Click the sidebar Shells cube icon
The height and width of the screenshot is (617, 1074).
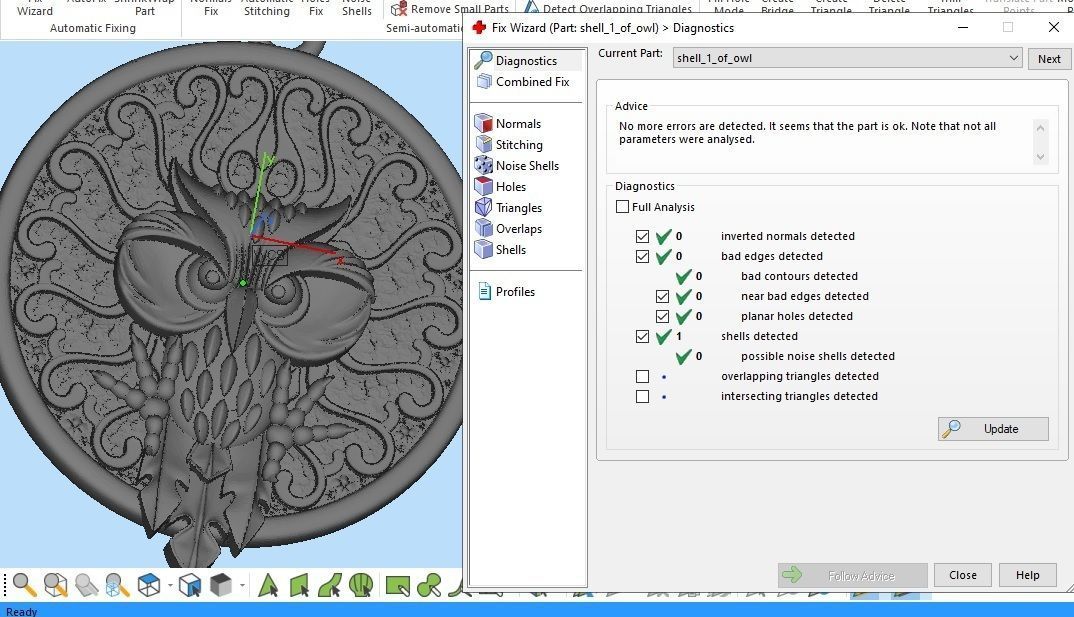(x=484, y=249)
